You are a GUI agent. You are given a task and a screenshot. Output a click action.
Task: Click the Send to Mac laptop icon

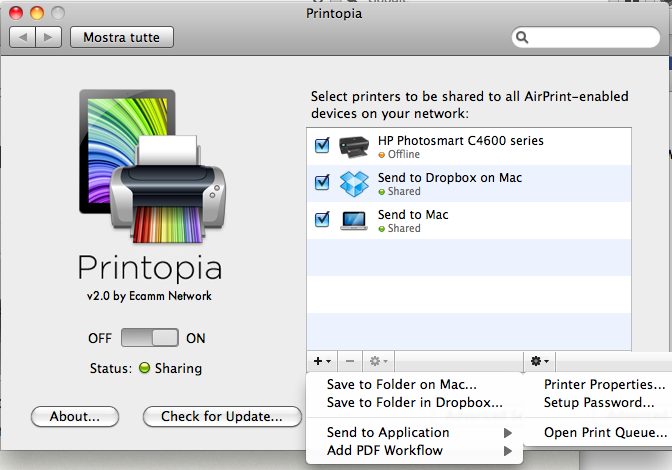(x=354, y=220)
